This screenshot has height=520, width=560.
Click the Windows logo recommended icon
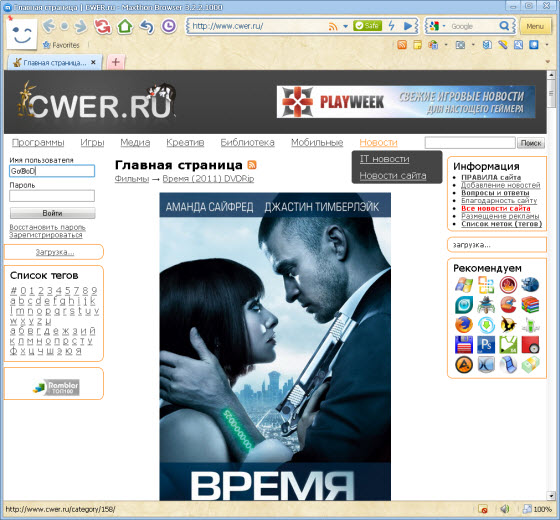[464, 285]
